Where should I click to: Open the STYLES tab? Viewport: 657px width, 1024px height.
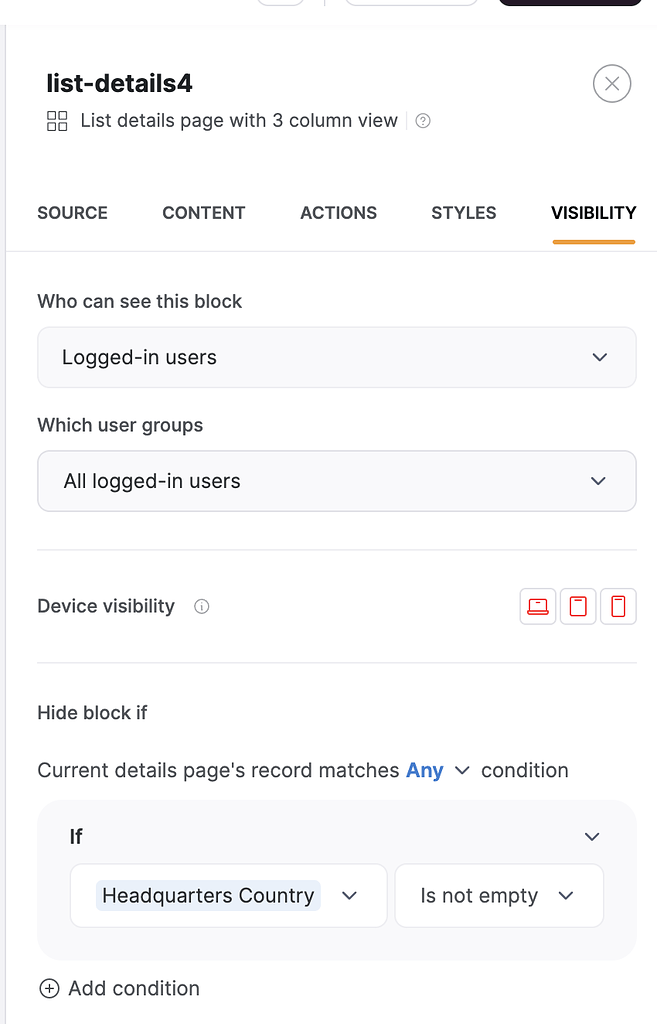pyautogui.click(x=463, y=213)
